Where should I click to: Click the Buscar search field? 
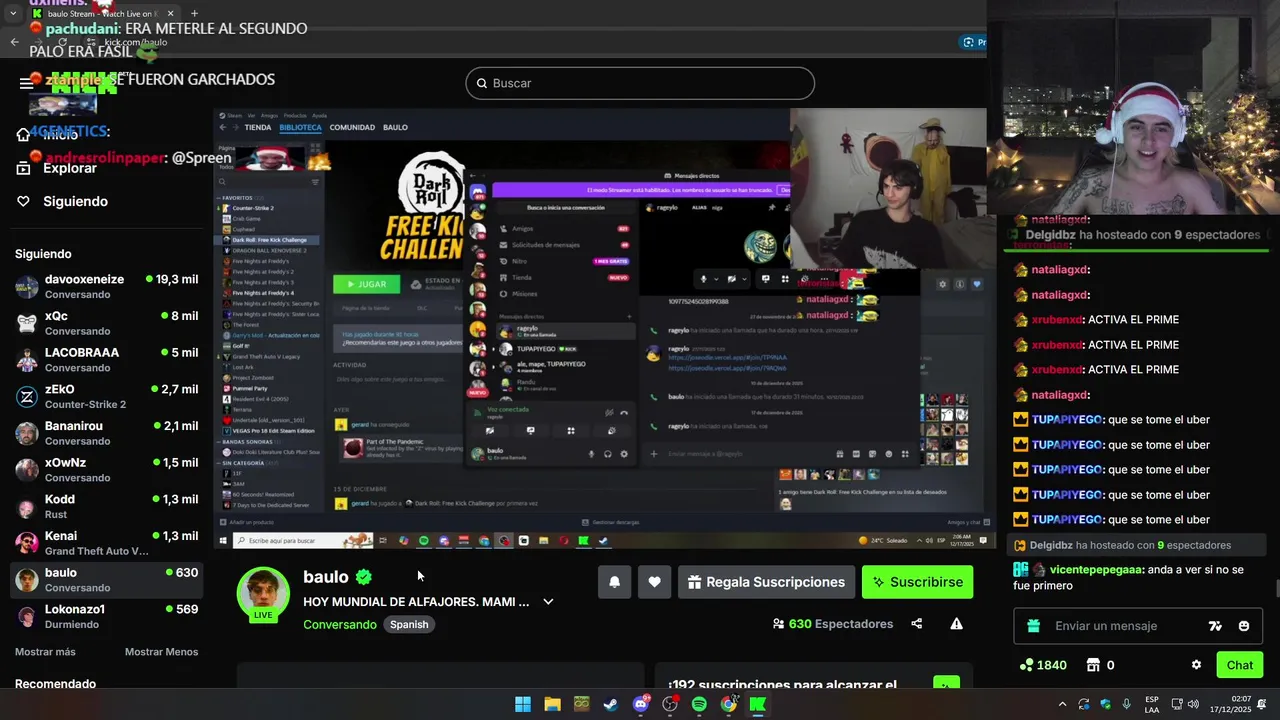pos(640,83)
